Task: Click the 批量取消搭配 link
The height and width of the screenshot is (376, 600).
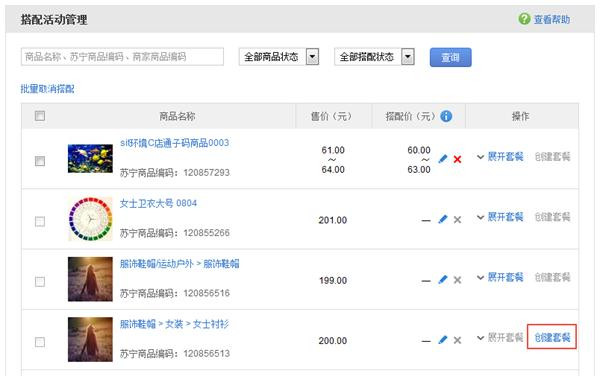Action: [x=47, y=89]
